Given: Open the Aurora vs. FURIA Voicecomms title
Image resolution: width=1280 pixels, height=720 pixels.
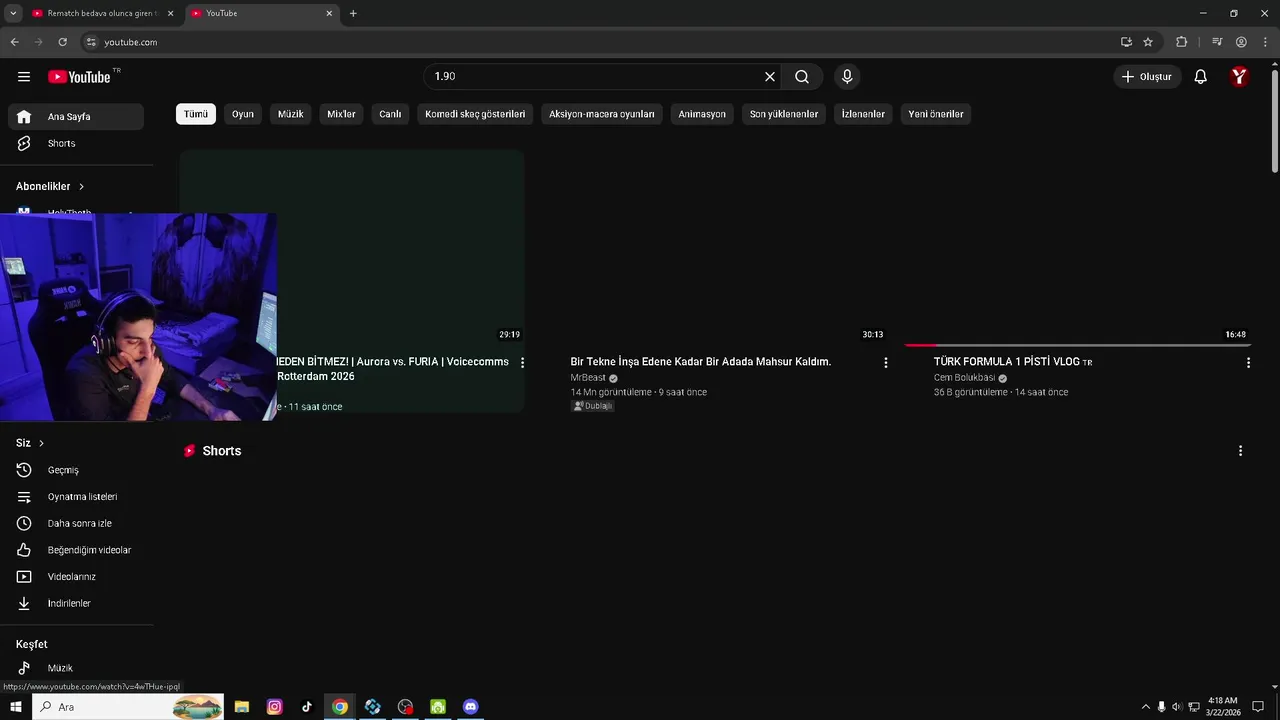Looking at the screenshot, I should point(393,369).
